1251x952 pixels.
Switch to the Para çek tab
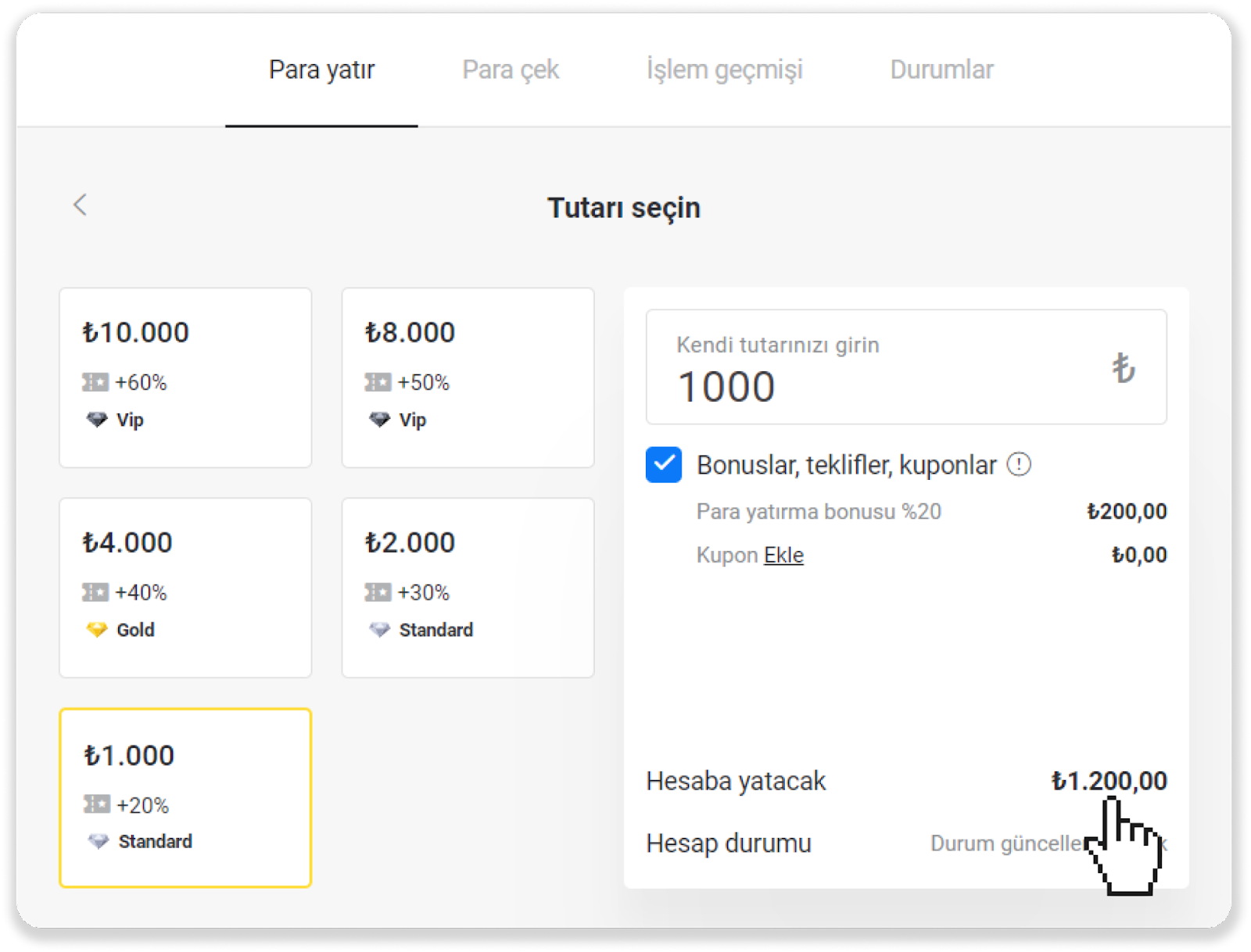tap(511, 70)
